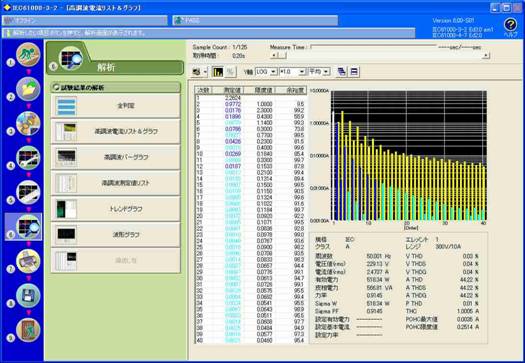Click the tile-windows icon in graph toolbar
525x363 pixels.
point(355,72)
